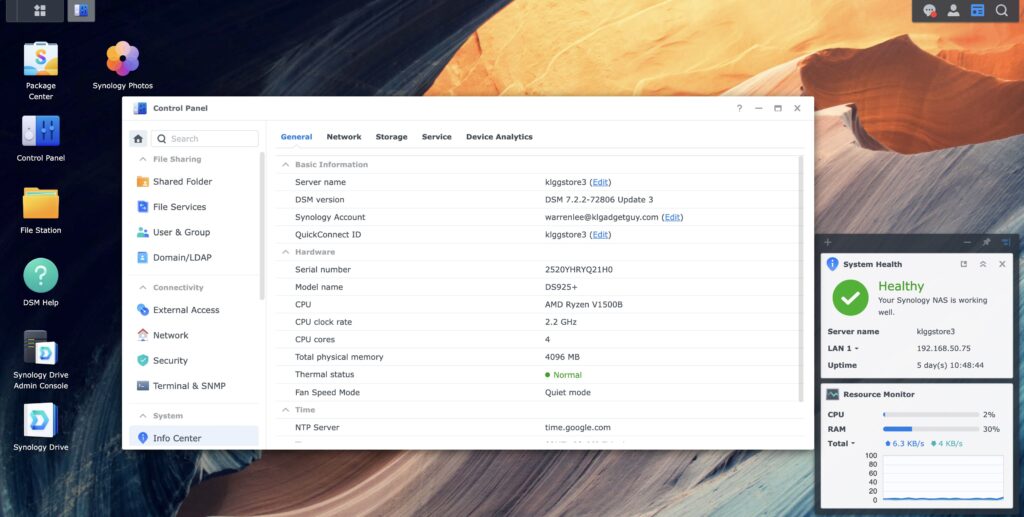This screenshot has height=517, width=1024.
Task: Switch to the Device Analytics tab
Action: pyautogui.click(x=499, y=137)
